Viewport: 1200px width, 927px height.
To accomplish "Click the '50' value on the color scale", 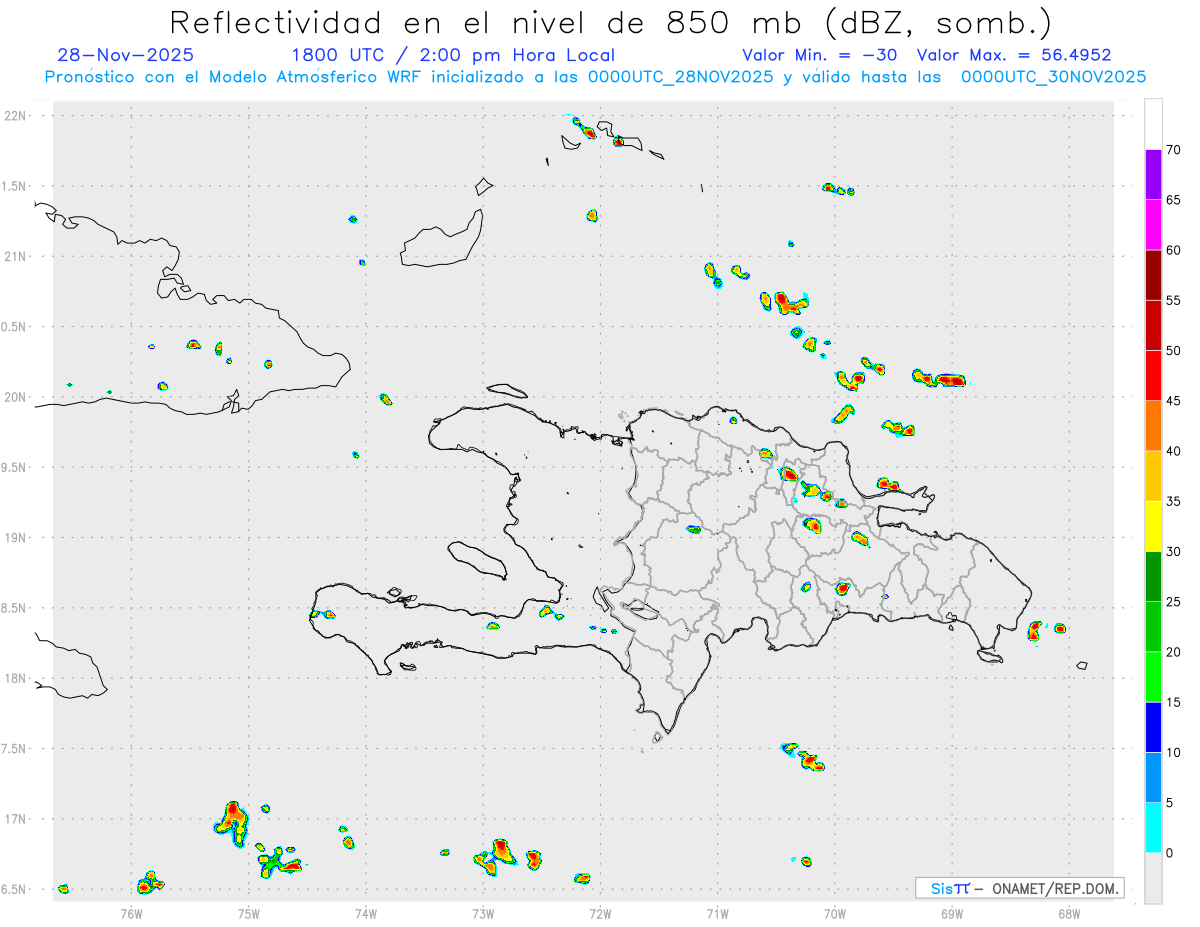I will coord(1174,351).
